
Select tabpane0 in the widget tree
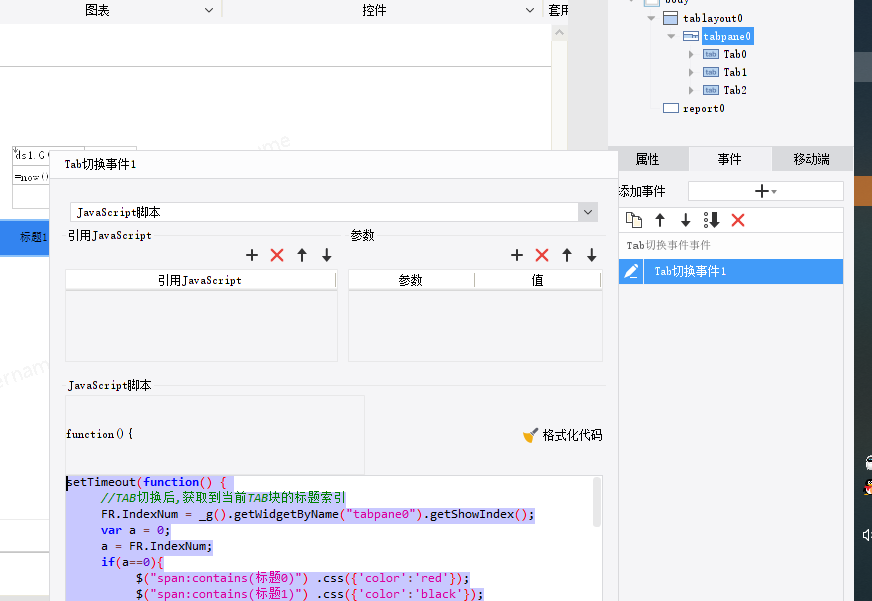[727, 36]
